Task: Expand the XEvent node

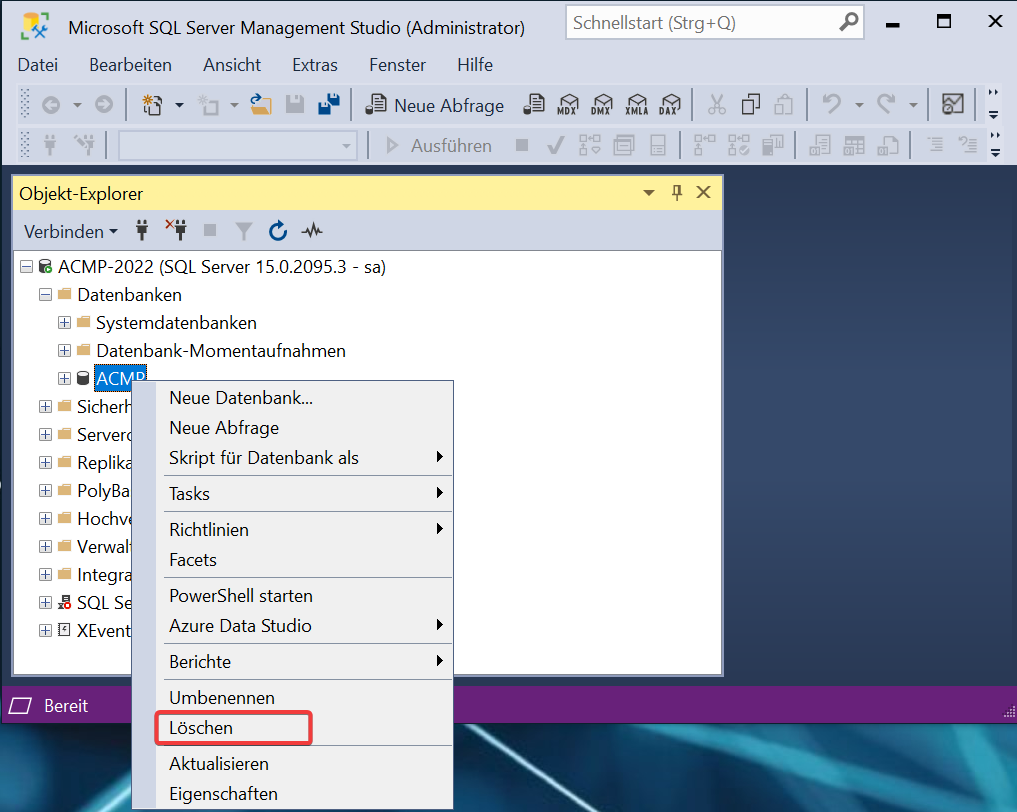Action: [x=45, y=630]
